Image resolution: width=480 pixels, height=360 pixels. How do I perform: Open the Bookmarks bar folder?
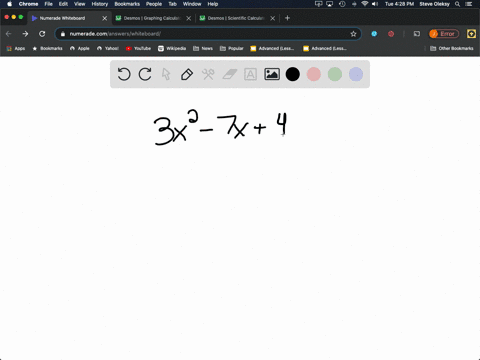[47, 48]
